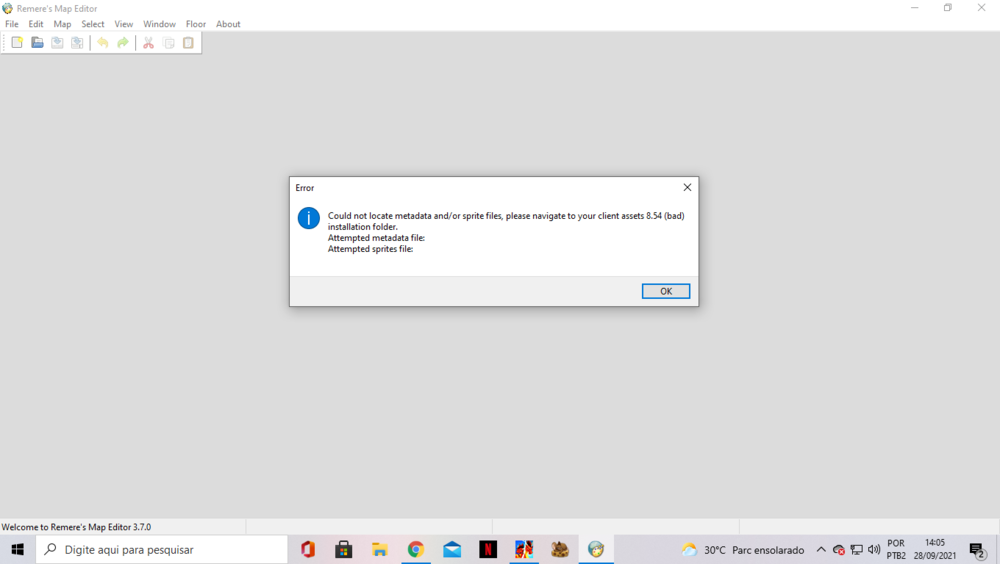Click the Open map folder icon
This screenshot has width=1000, height=564.
(x=37, y=43)
